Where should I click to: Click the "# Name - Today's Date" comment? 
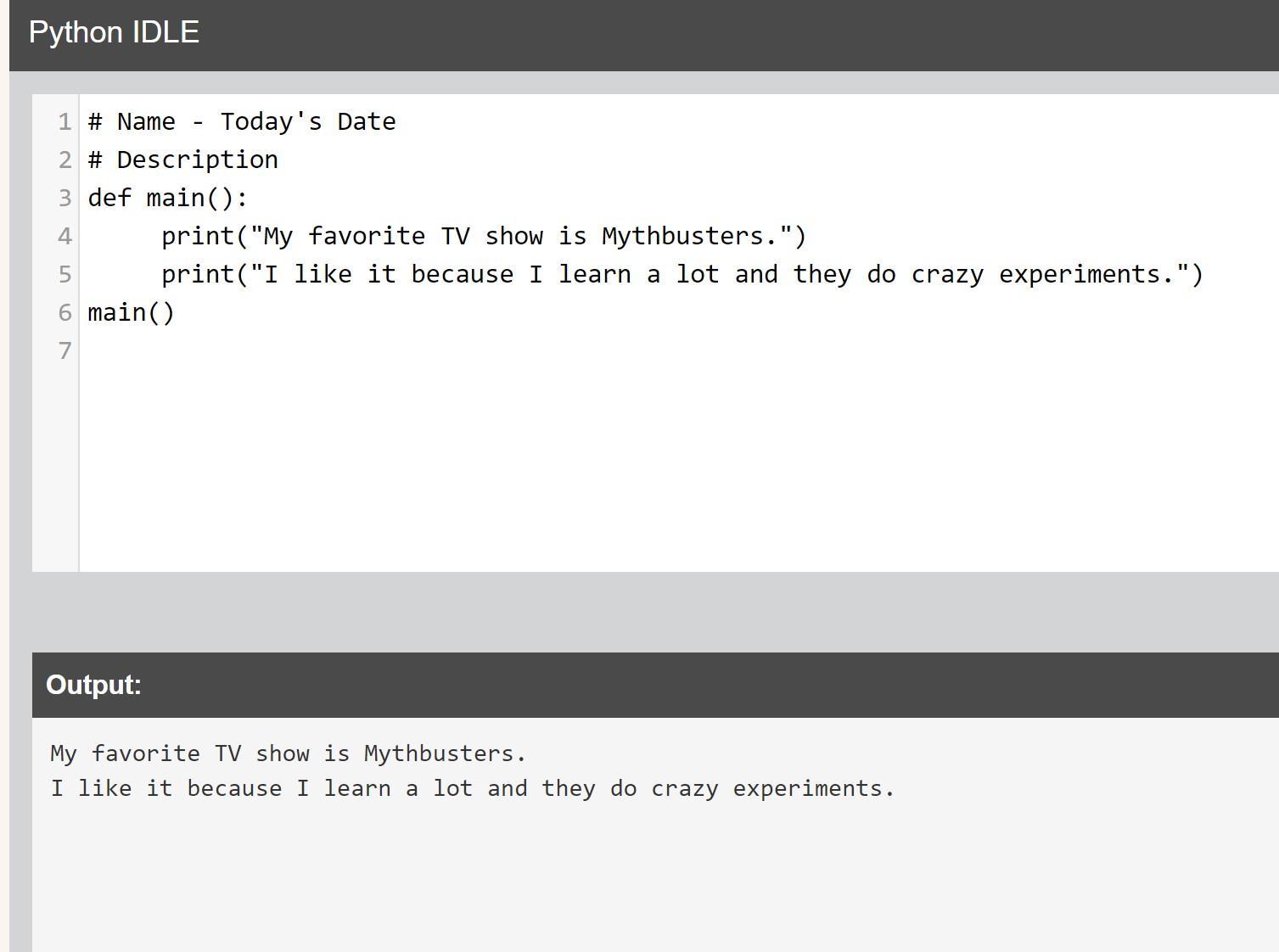click(x=242, y=122)
